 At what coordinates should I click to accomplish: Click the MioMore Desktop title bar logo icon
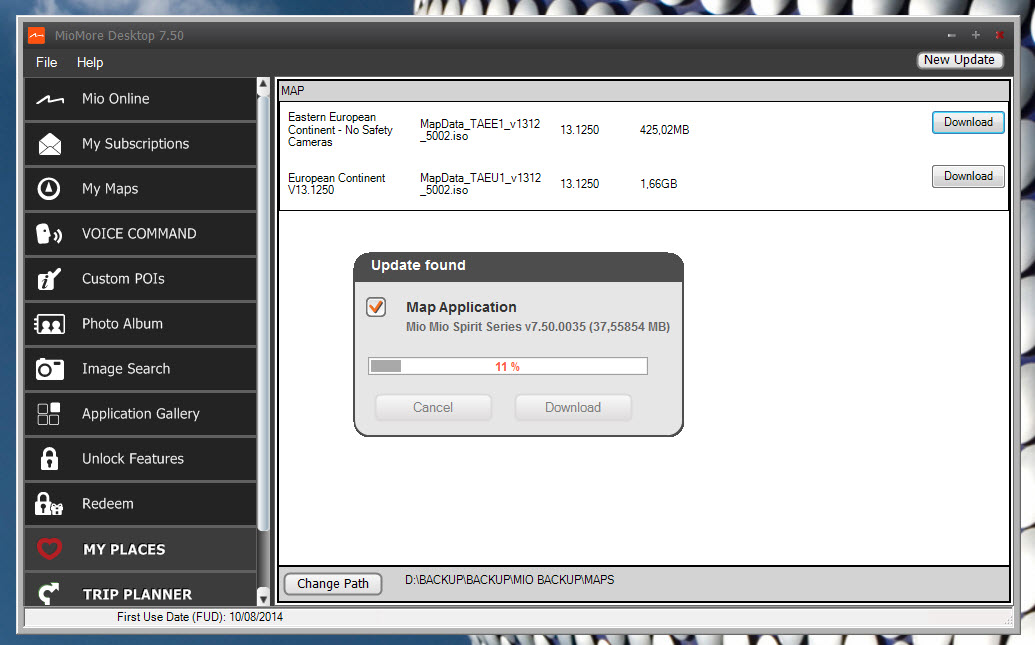[x=36, y=35]
